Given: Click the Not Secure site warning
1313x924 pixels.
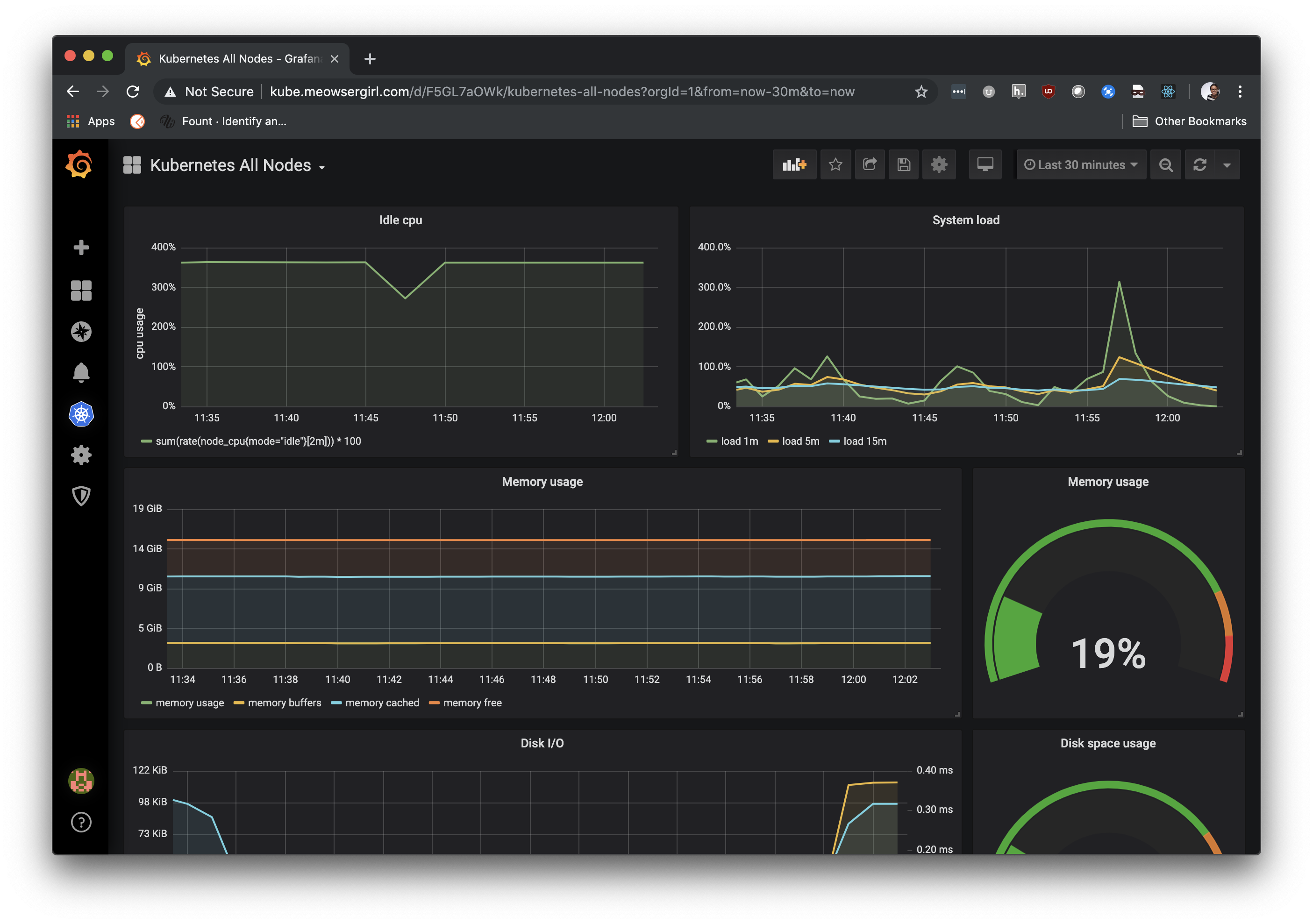Looking at the screenshot, I should pyautogui.click(x=209, y=92).
